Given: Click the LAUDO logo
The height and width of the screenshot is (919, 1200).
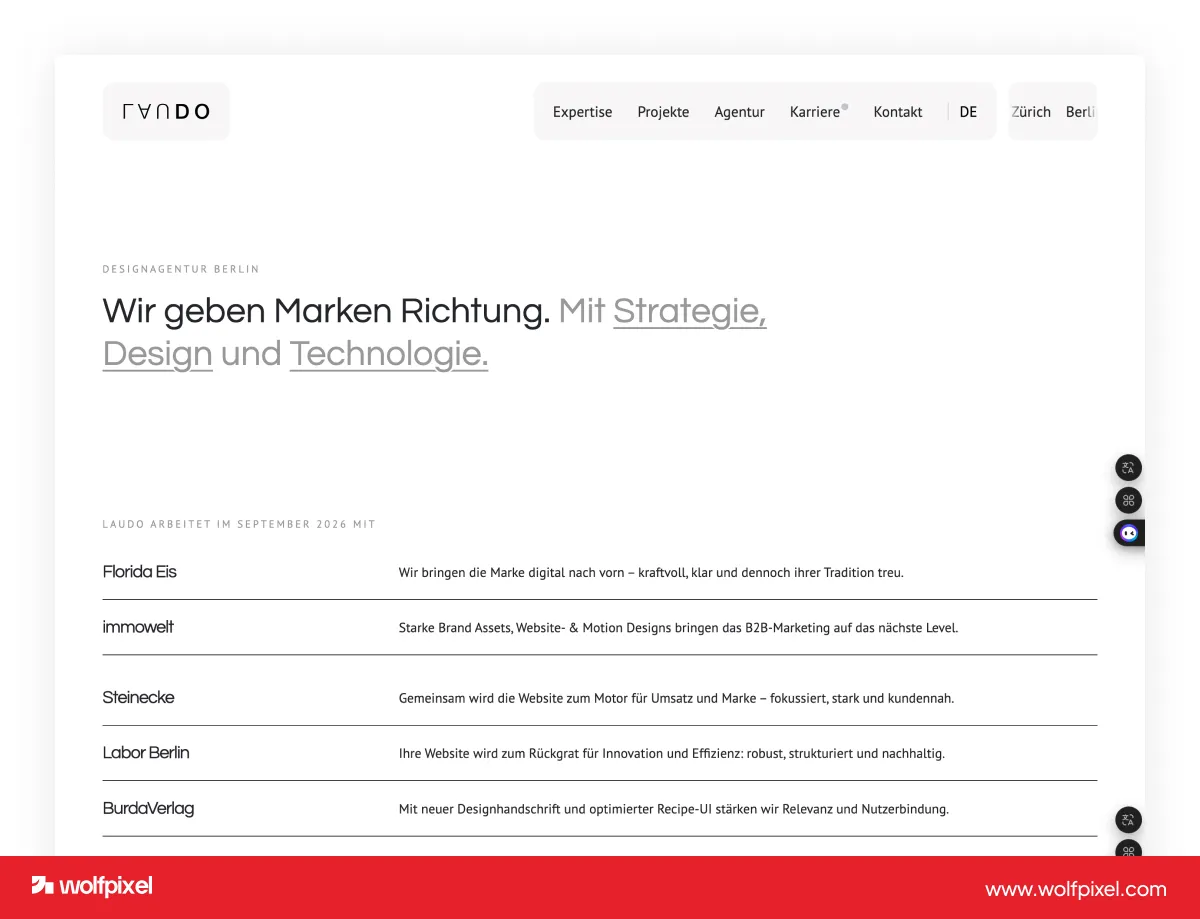Looking at the screenshot, I should click(x=166, y=111).
